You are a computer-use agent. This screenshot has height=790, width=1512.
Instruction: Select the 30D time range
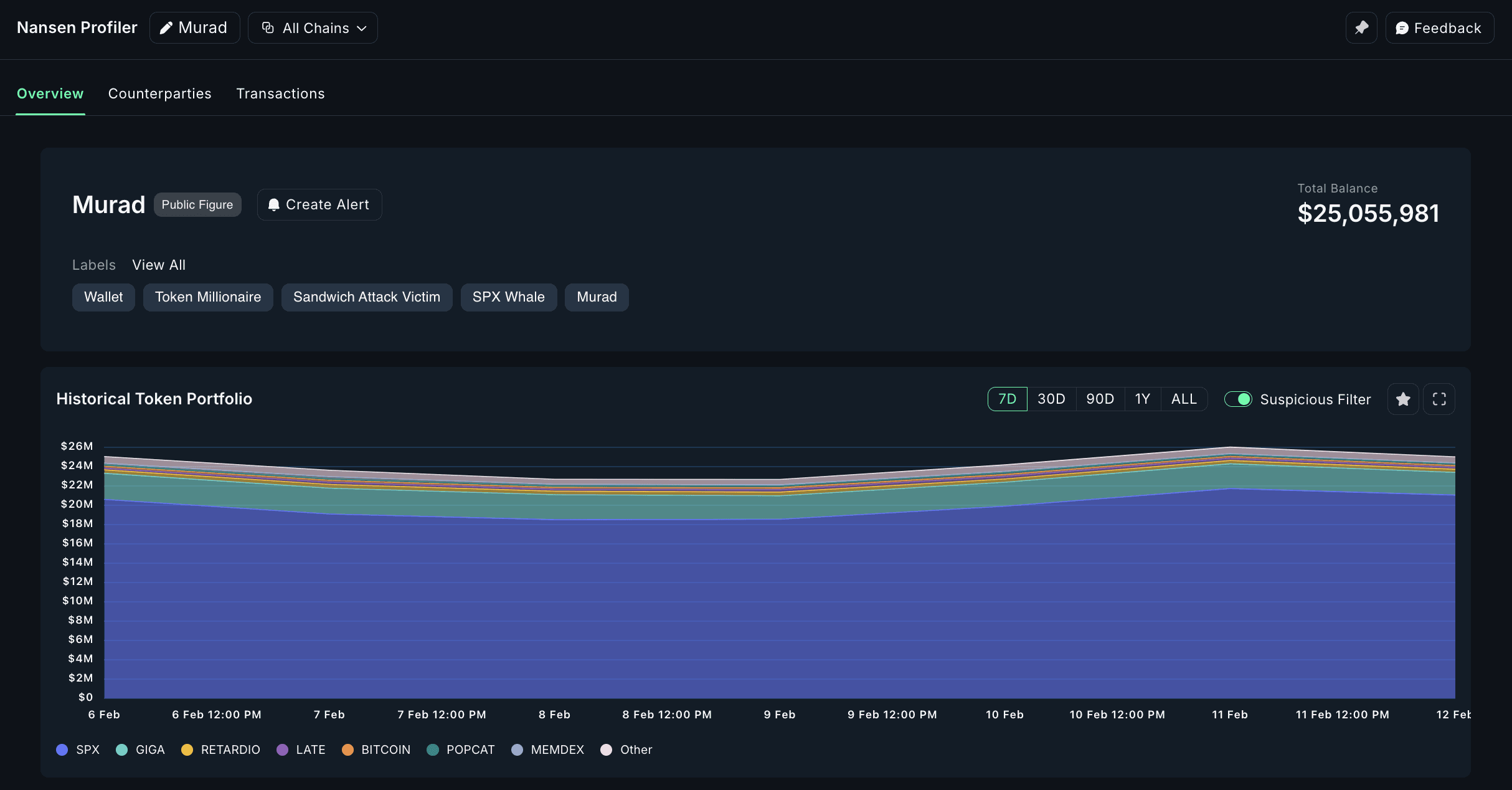point(1051,399)
